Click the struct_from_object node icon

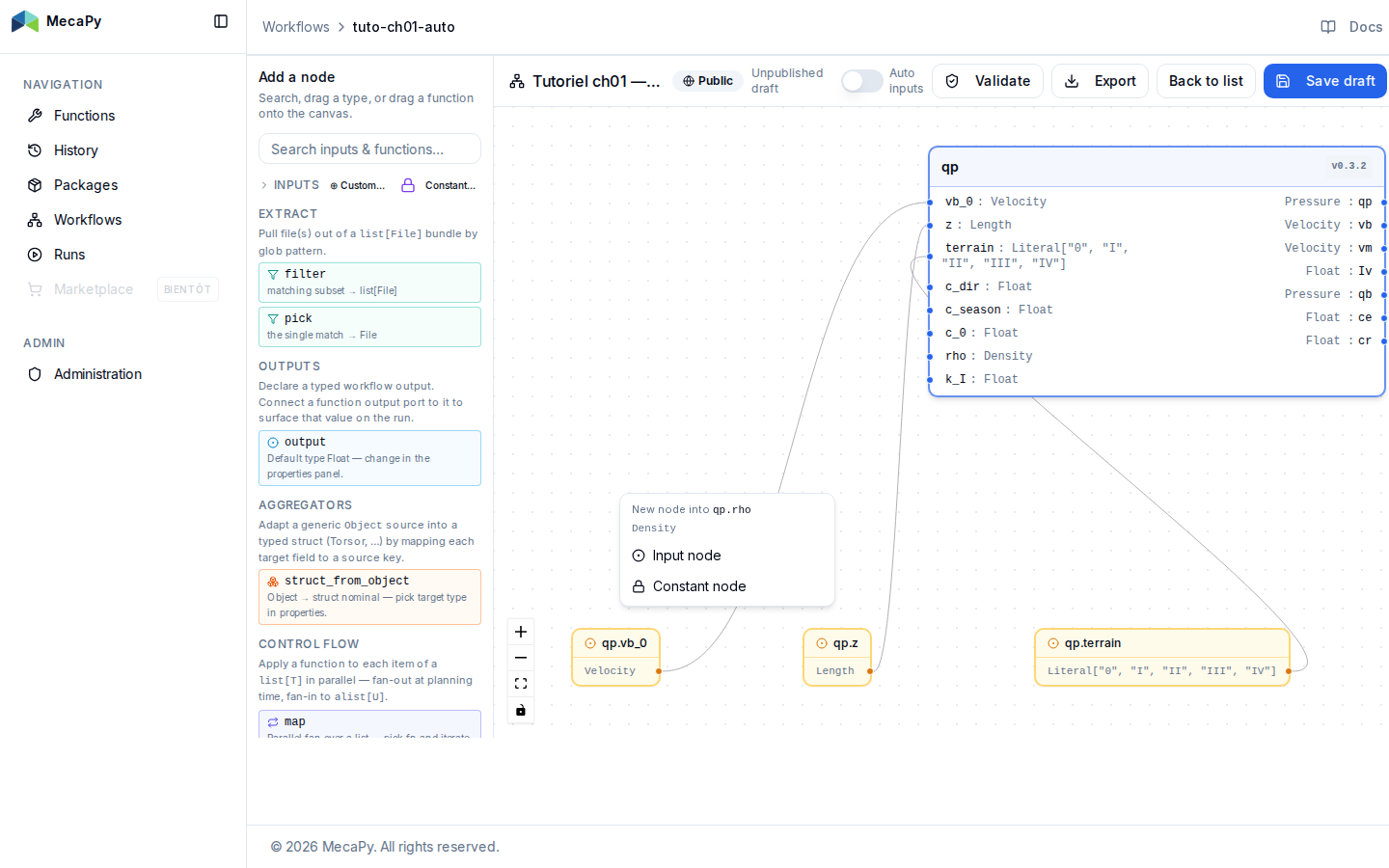(x=273, y=582)
